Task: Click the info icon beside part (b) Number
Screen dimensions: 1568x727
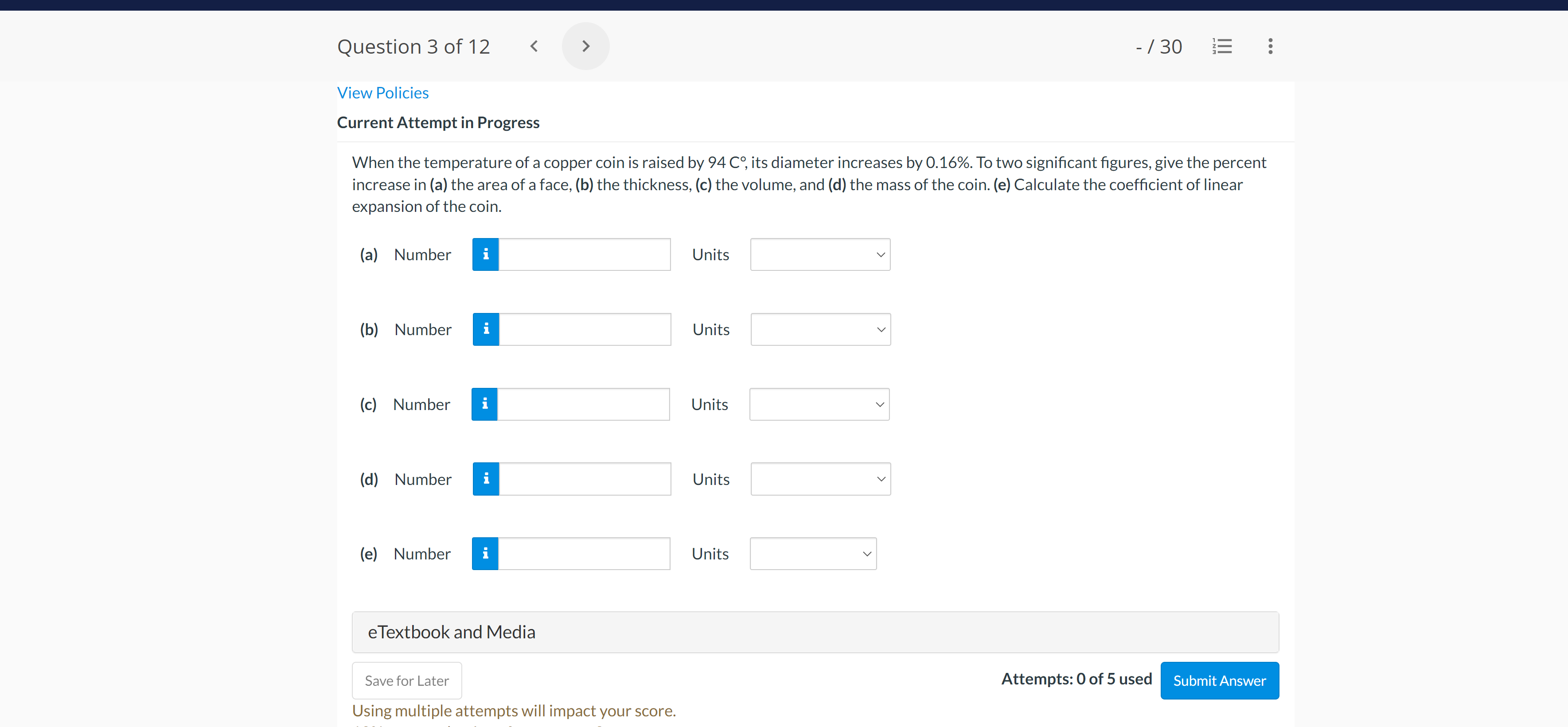Action: (x=485, y=329)
